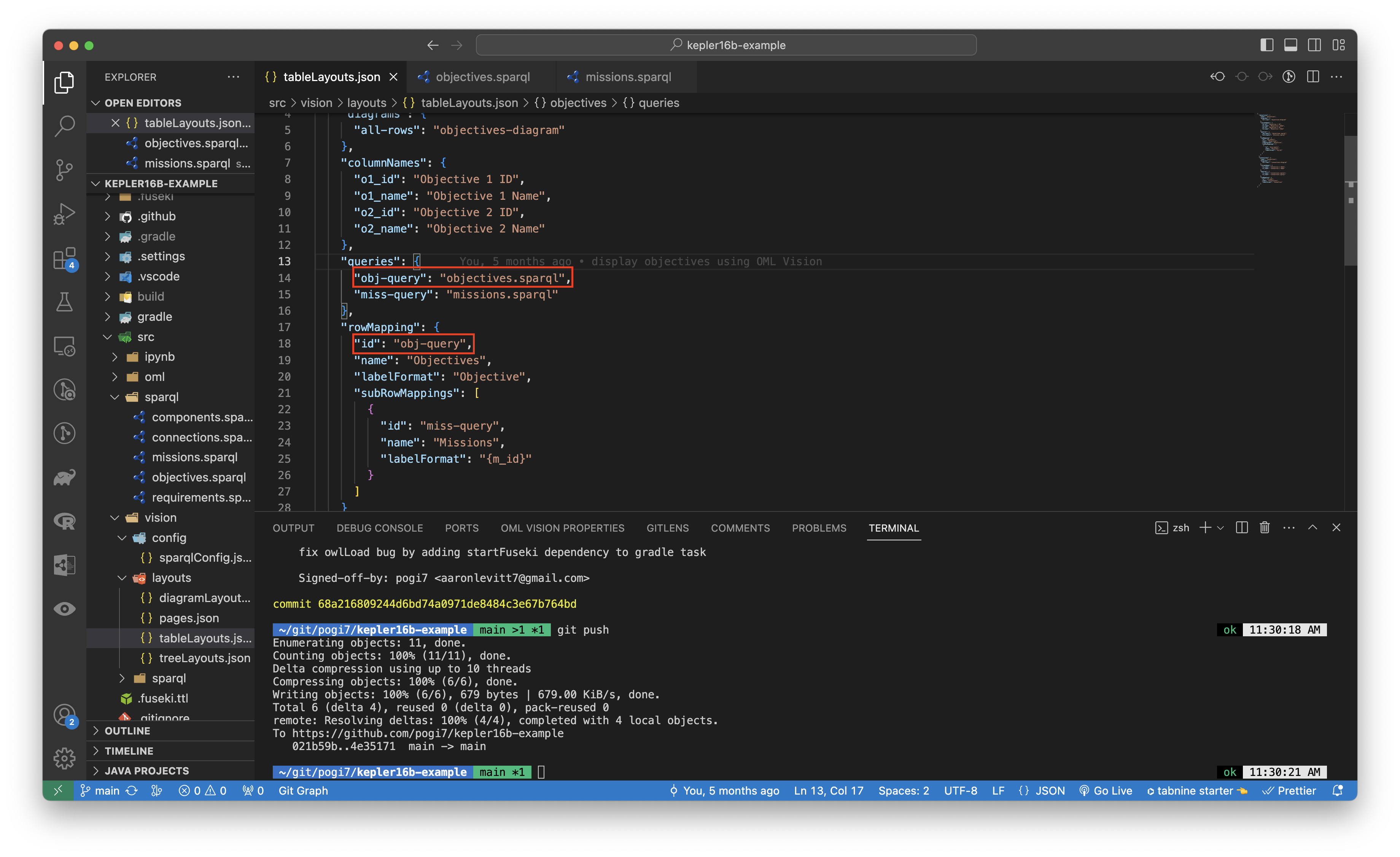Go back with the navigation arrow

click(x=433, y=45)
